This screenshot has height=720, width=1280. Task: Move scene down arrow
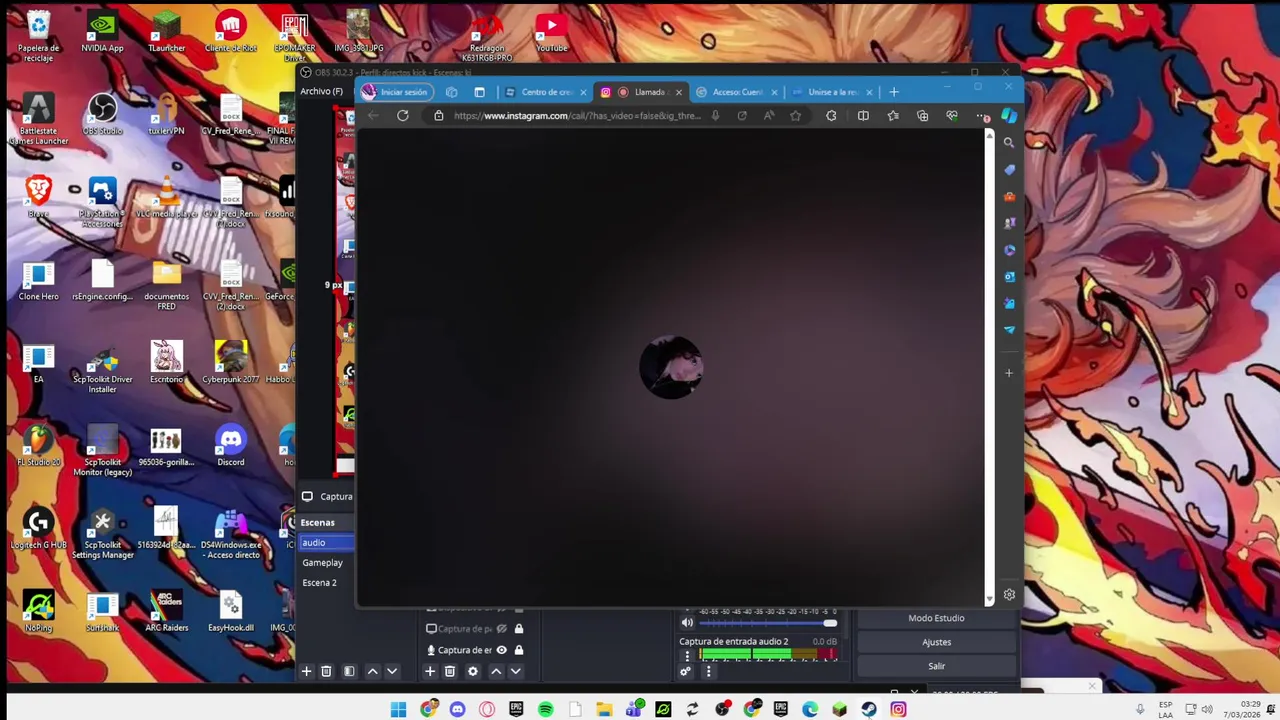click(x=392, y=672)
